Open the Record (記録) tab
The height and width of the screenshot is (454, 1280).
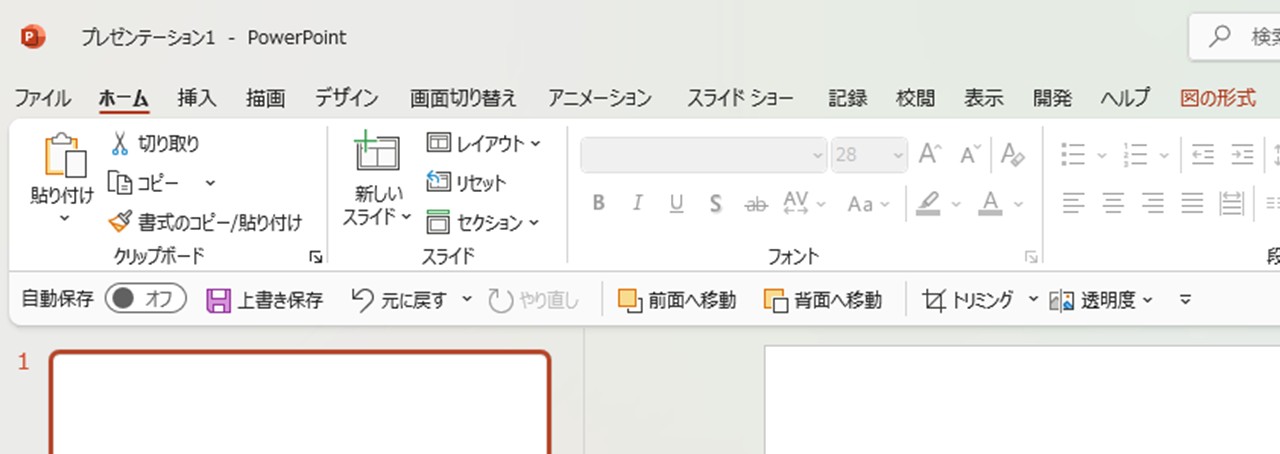coord(848,97)
